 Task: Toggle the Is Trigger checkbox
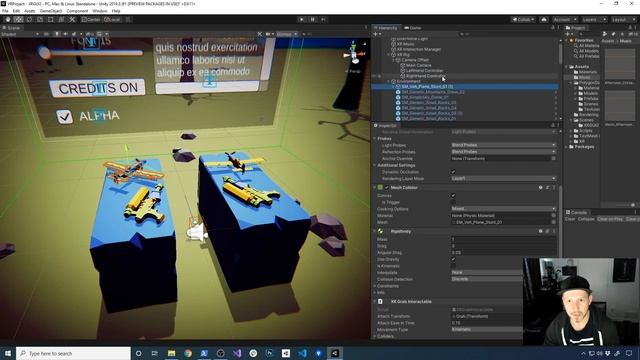coord(453,202)
